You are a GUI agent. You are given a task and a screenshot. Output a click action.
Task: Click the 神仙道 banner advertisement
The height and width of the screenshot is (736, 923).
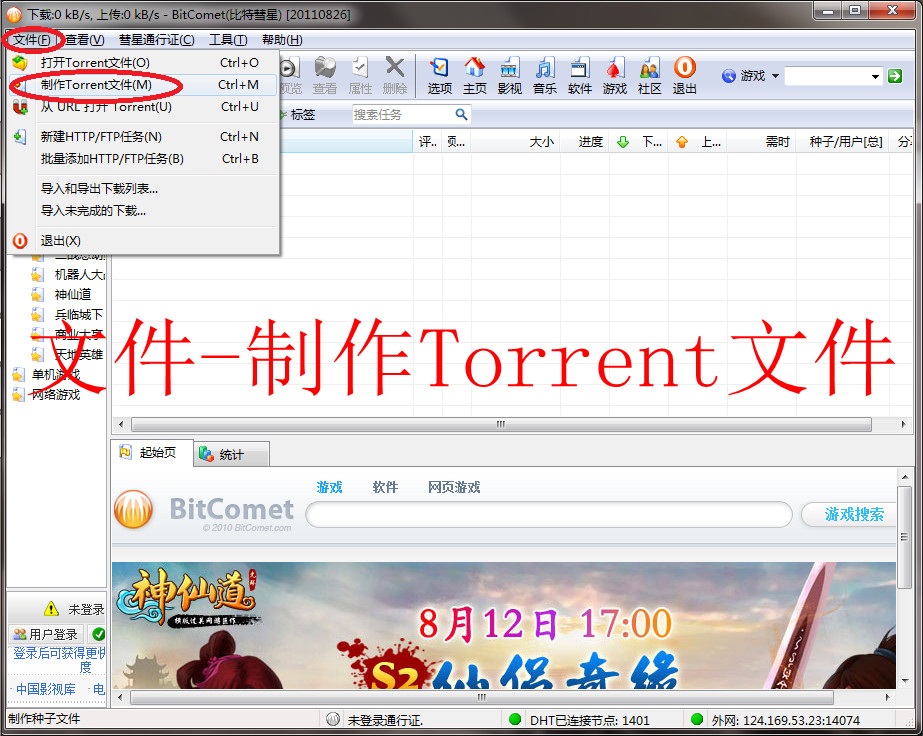click(x=504, y=625)
